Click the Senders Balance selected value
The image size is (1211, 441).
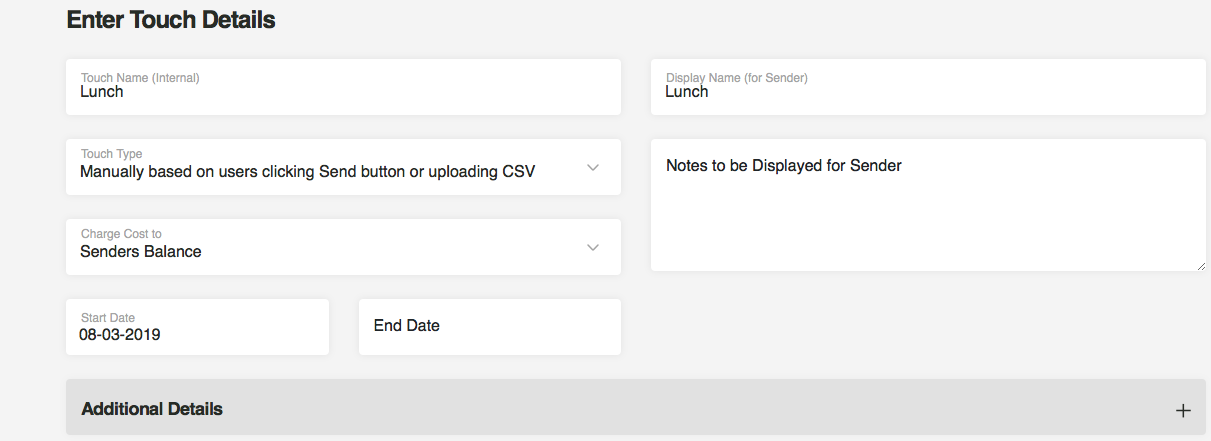tap(141, 252)
